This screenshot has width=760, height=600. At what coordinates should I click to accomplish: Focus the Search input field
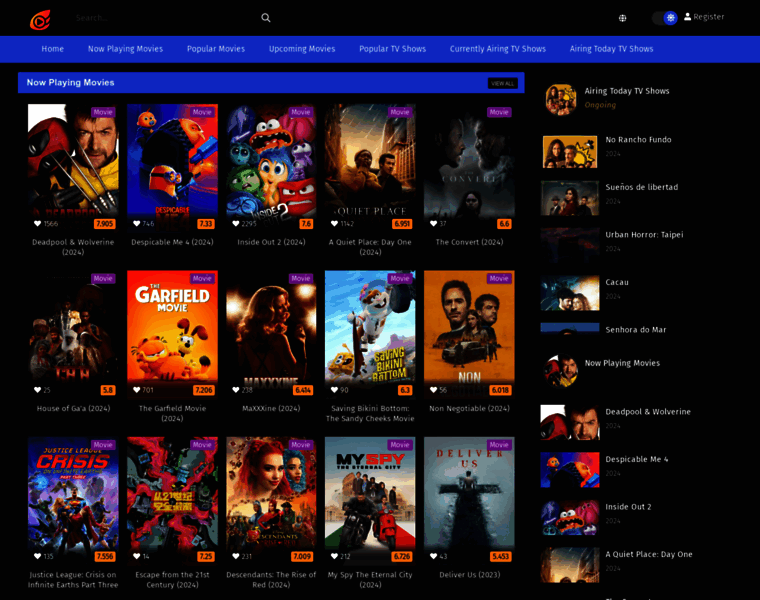(x=165, y=18)
